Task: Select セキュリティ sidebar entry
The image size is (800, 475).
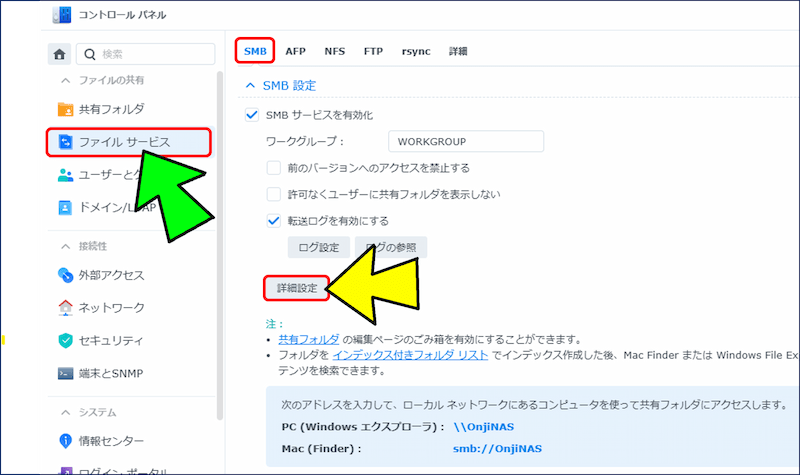Action: point(111,340)
